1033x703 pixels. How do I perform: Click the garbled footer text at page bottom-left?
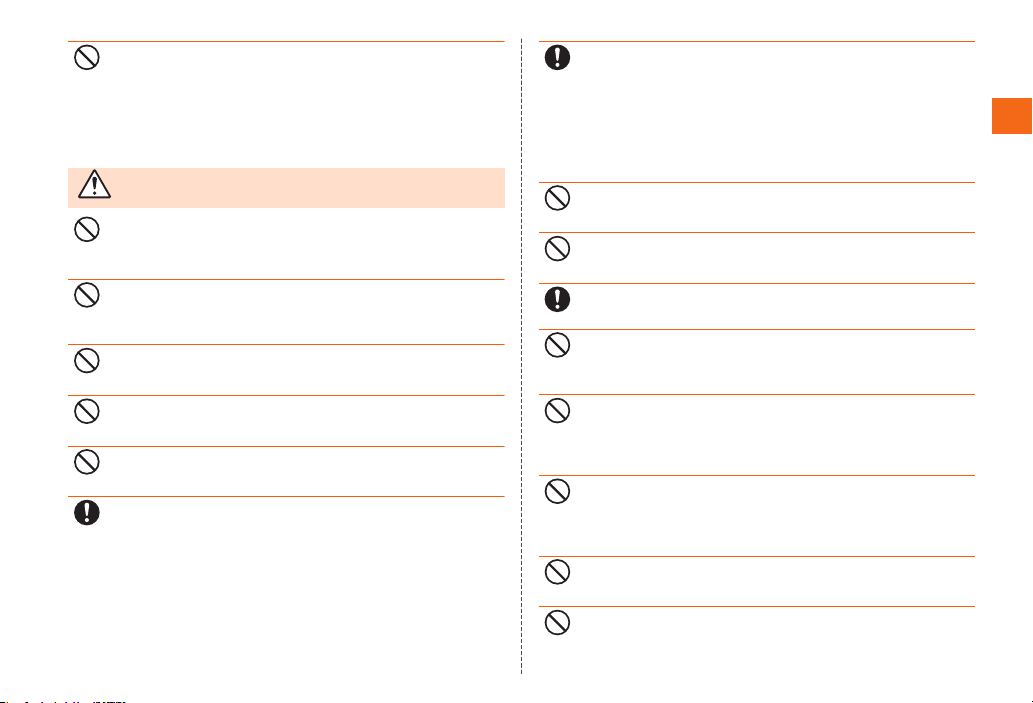(x=63, y=700)
